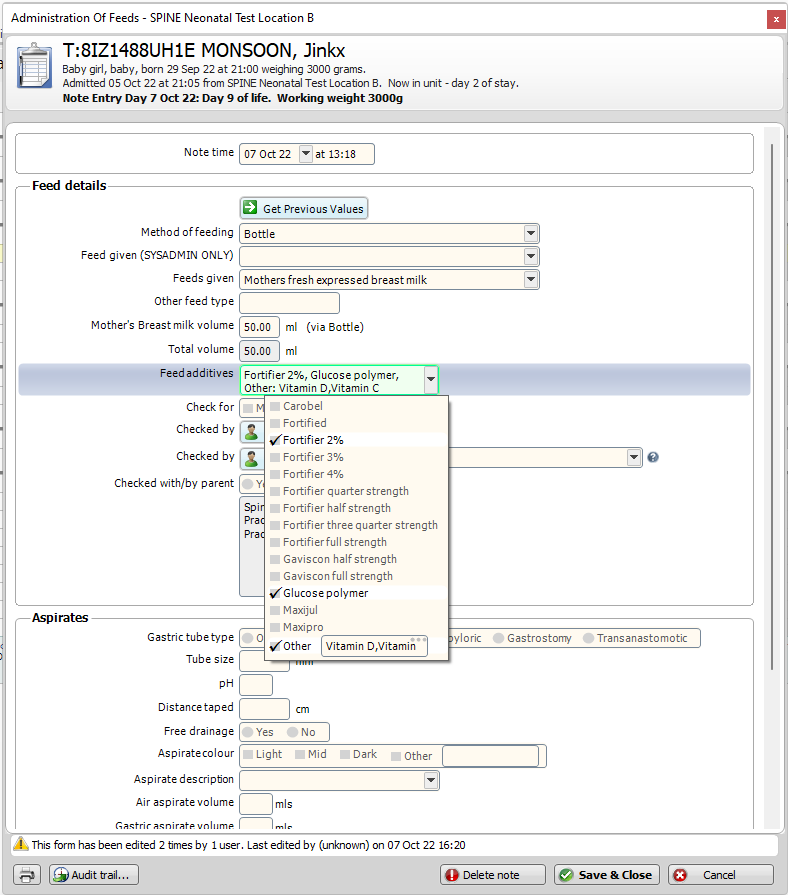Edit the note time 13:18 field

coord(342,154)
